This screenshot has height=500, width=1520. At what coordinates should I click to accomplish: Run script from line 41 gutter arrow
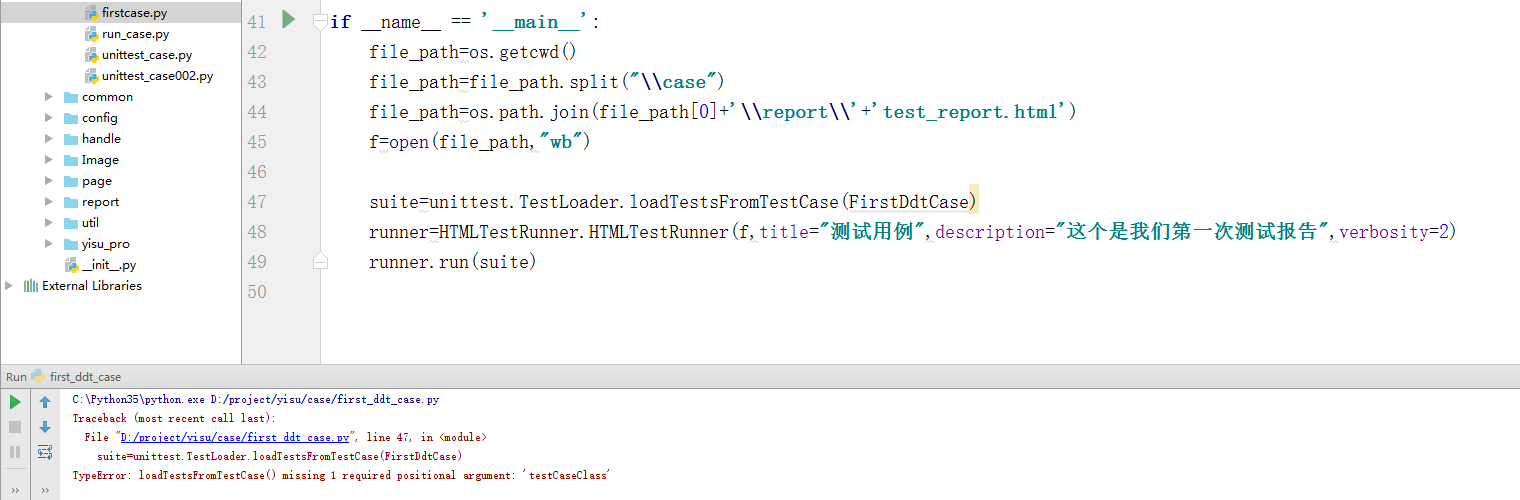(288, 19)
